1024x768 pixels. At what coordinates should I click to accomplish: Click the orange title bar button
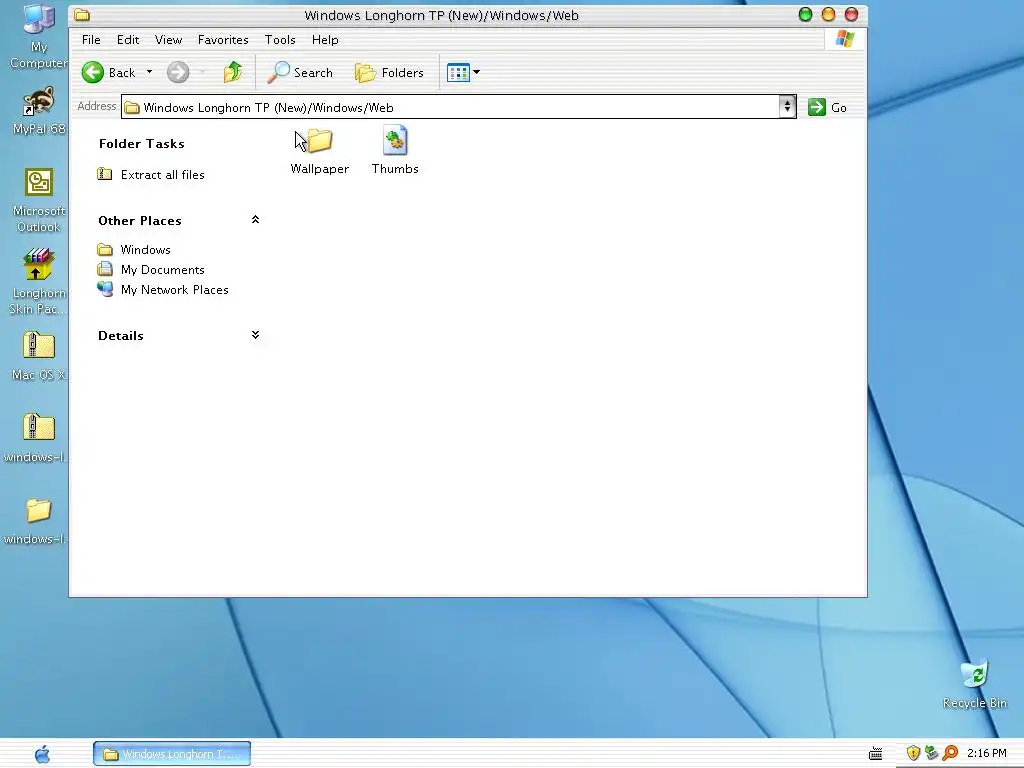point(828,14)
